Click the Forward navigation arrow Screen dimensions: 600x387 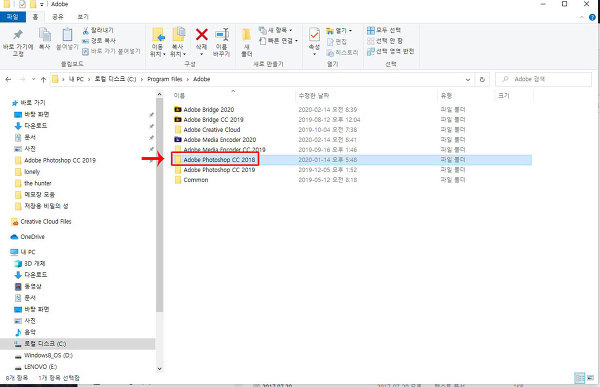[22, 79]
